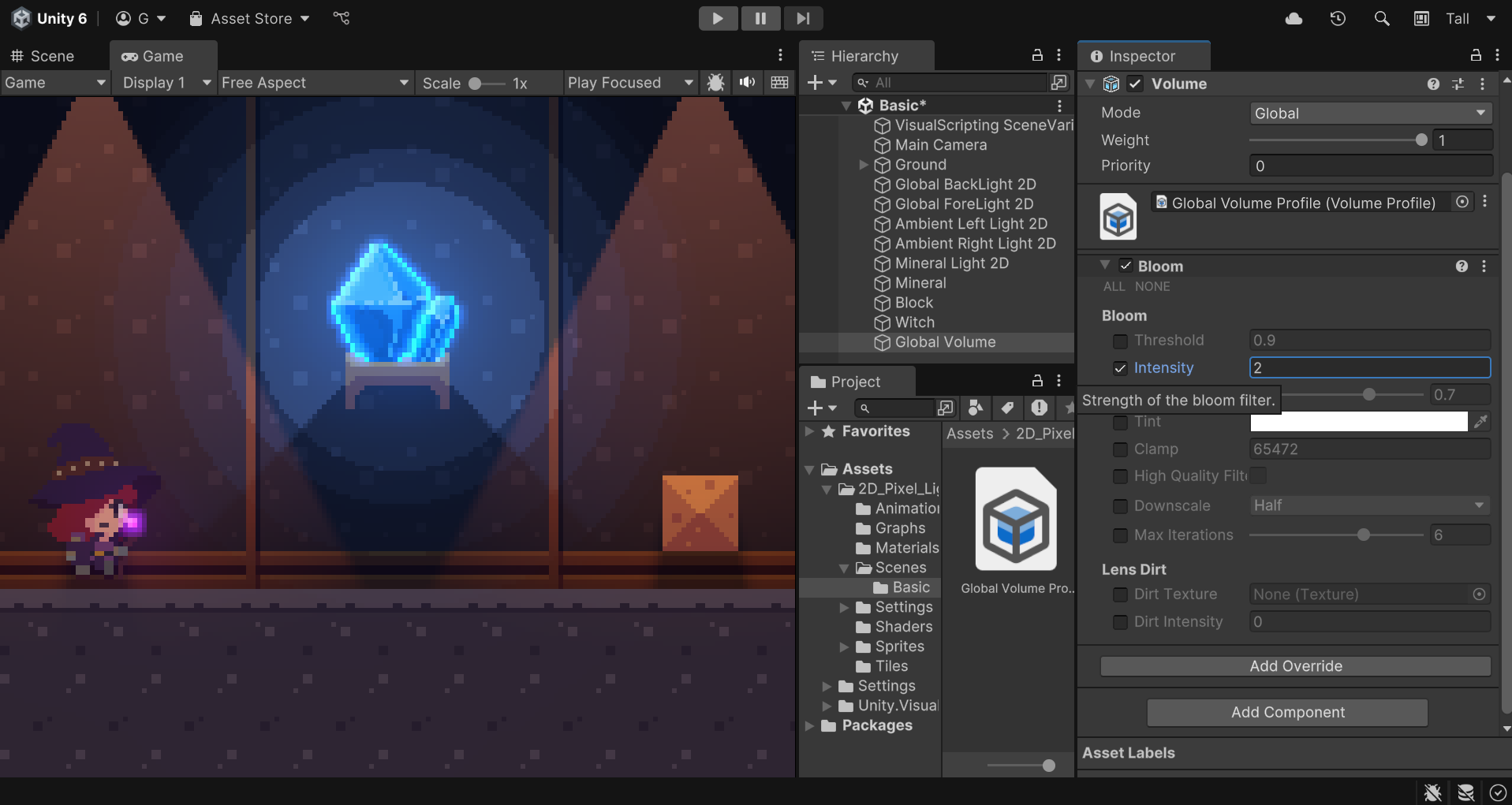
Task: Toggle the Mute Audio speaker icon
Action: 747,83
